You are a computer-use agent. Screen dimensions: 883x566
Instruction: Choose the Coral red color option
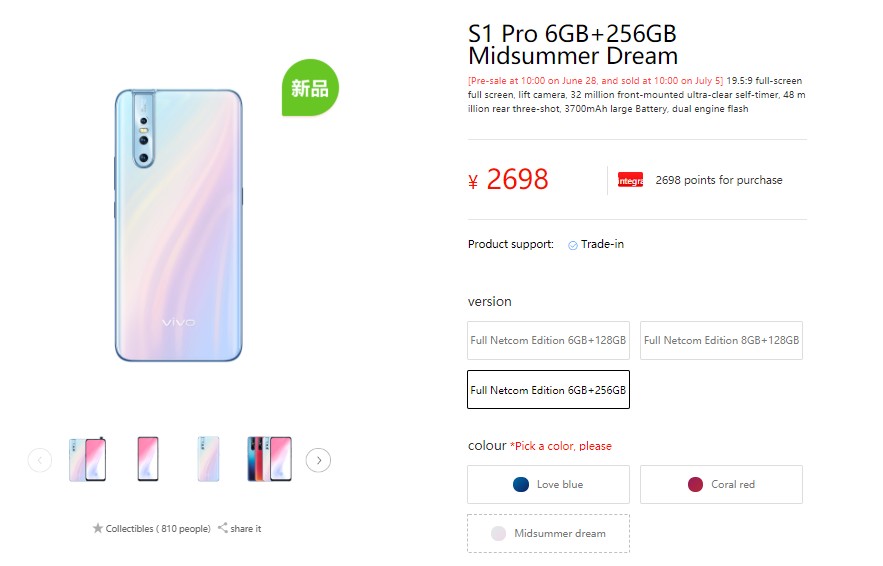(721, 484)
